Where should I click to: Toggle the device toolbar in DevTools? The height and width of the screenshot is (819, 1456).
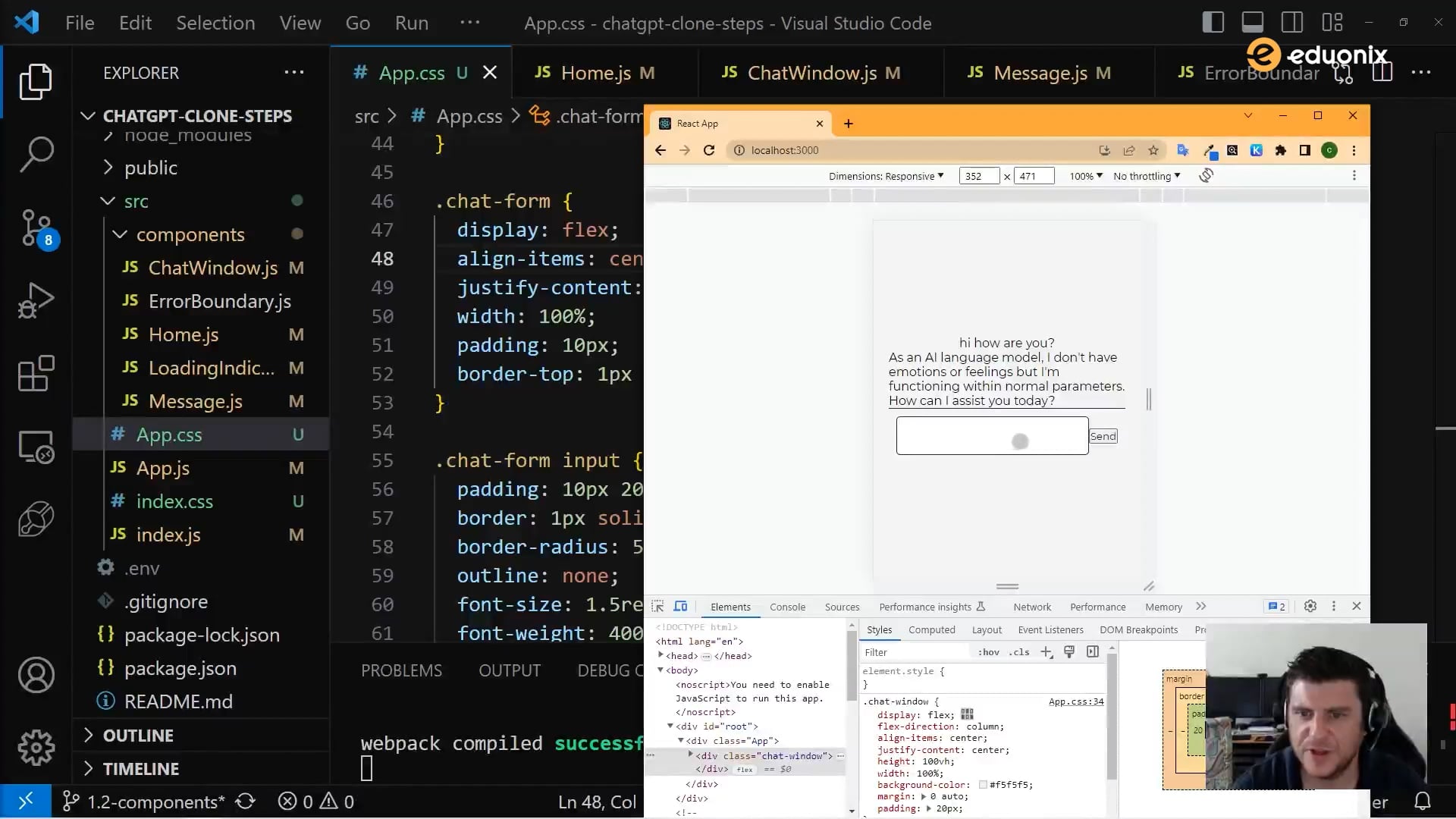pos(680,606)
